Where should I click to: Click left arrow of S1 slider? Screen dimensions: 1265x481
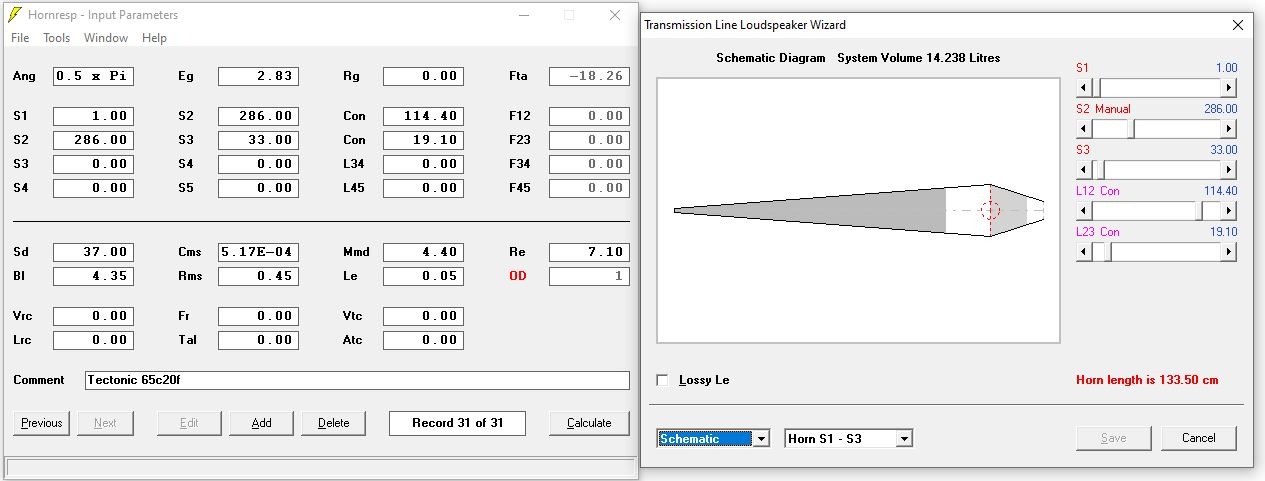1083,88
